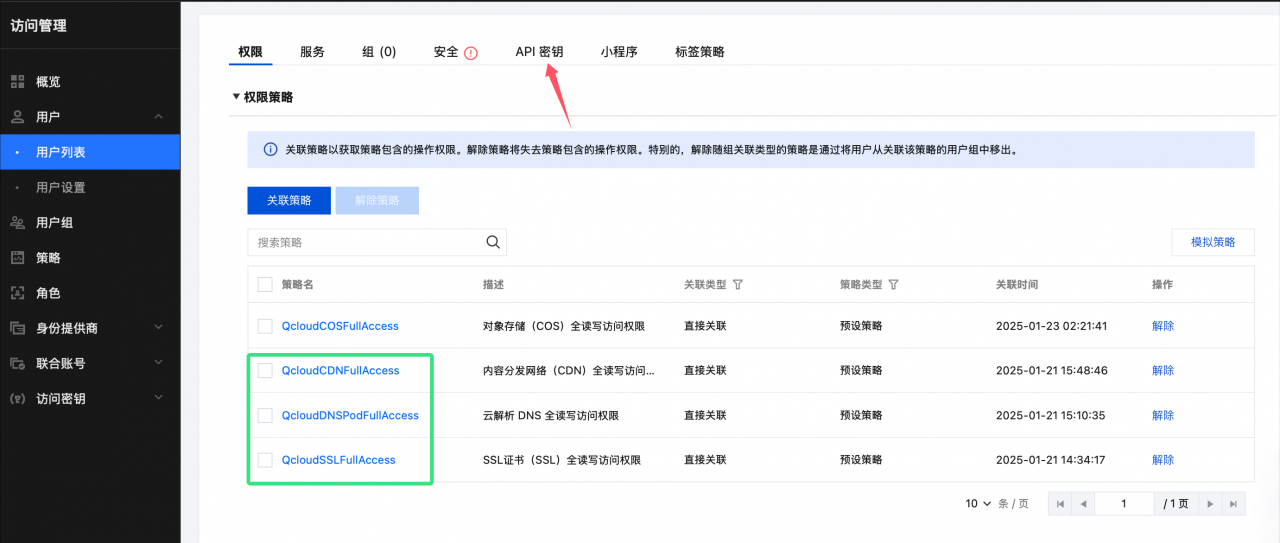The image size is (1280, 543).
Task: Open the 策略 policy sidebar icon
Action: [17, 257]
